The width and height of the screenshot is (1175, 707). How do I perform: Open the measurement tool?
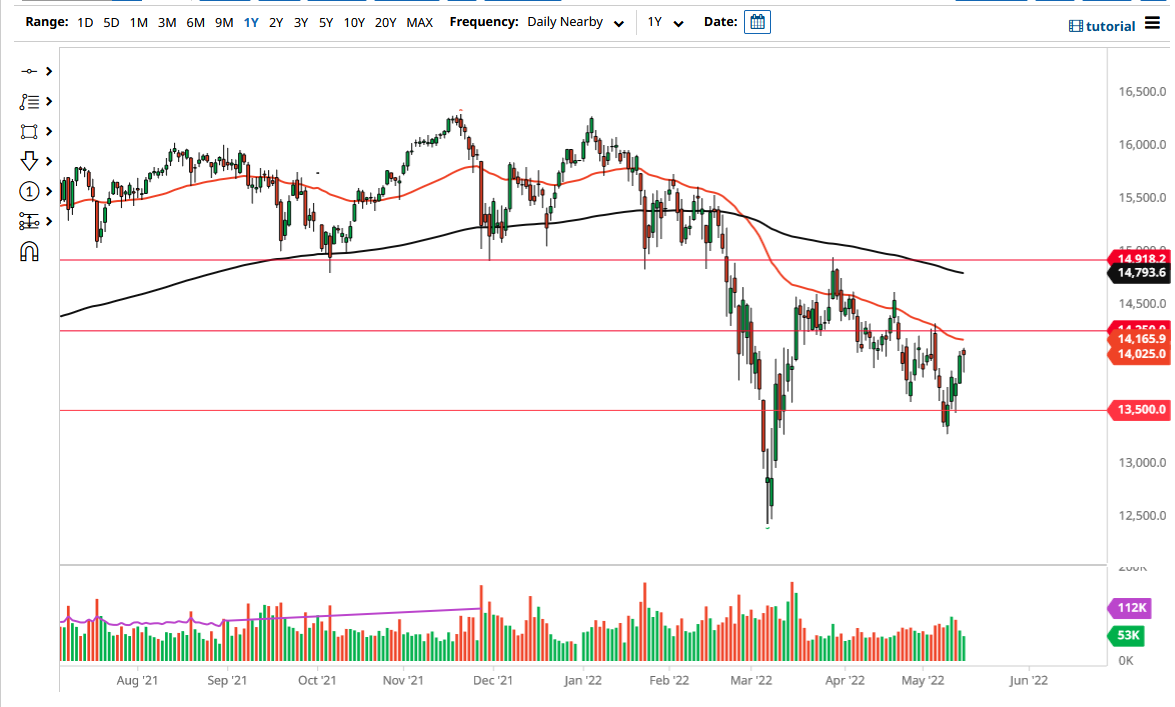pos(30,221)
